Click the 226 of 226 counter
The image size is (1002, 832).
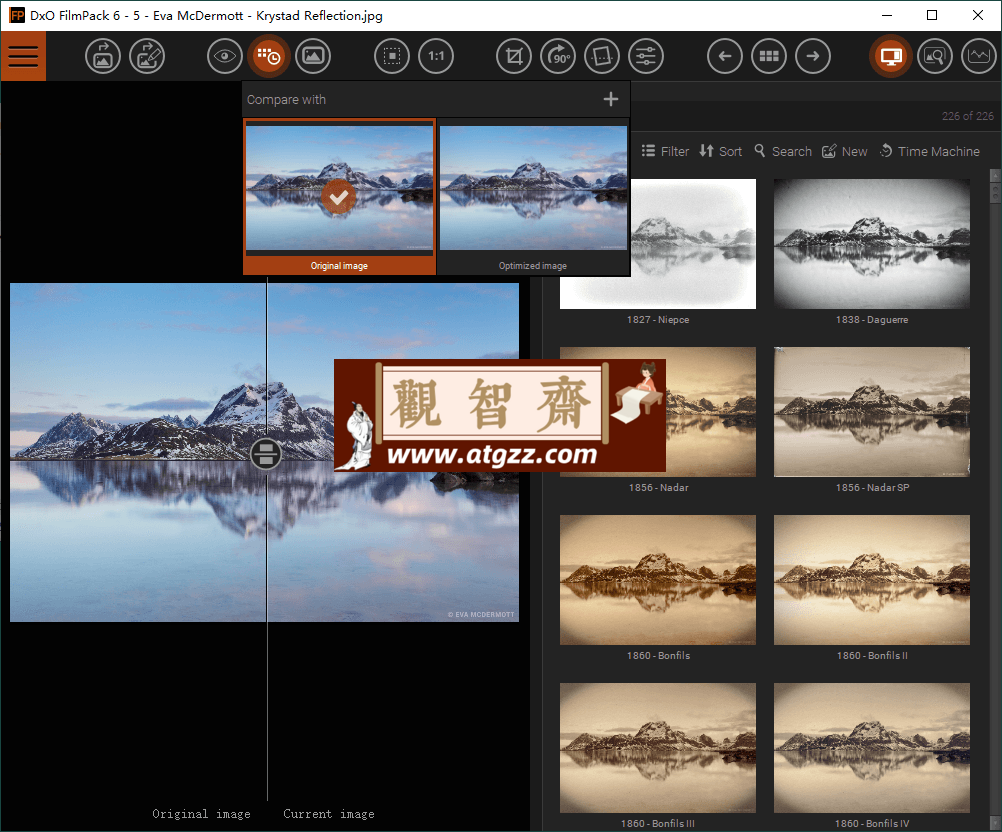tap(967, 116)
